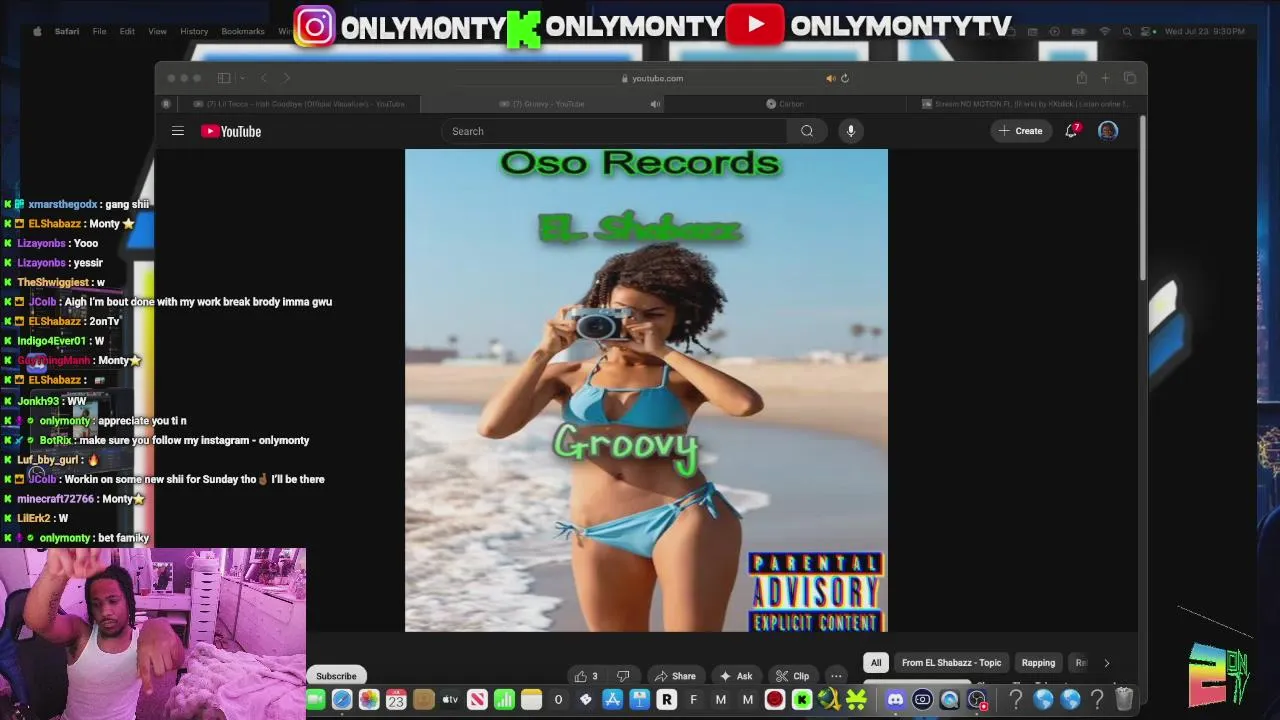Open FaceTime from the Dock
The width and height of the screenshot is (1280, 720).
click(x=316, y=700)
